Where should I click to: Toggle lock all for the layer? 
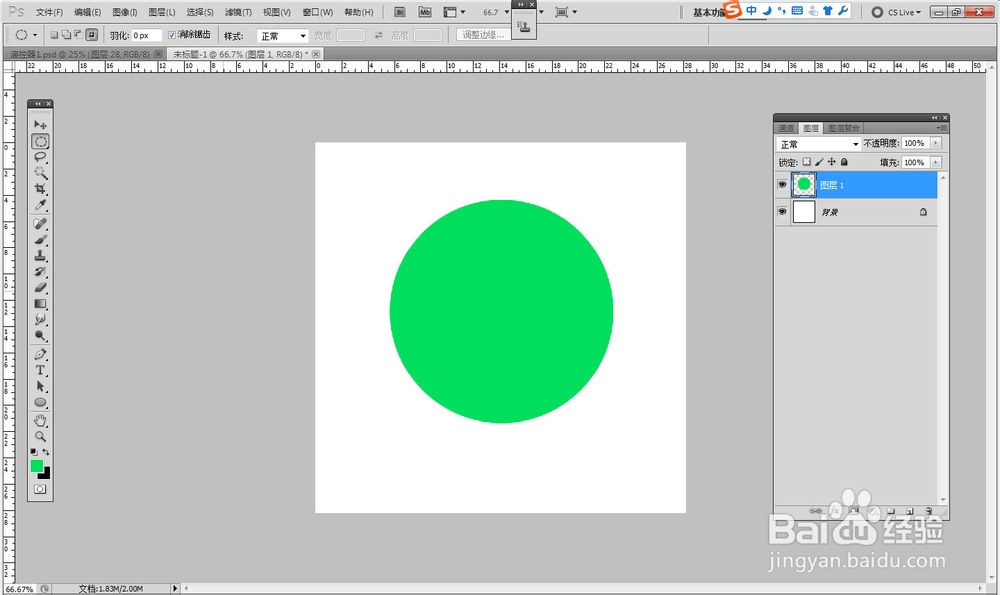pos(844,162)
